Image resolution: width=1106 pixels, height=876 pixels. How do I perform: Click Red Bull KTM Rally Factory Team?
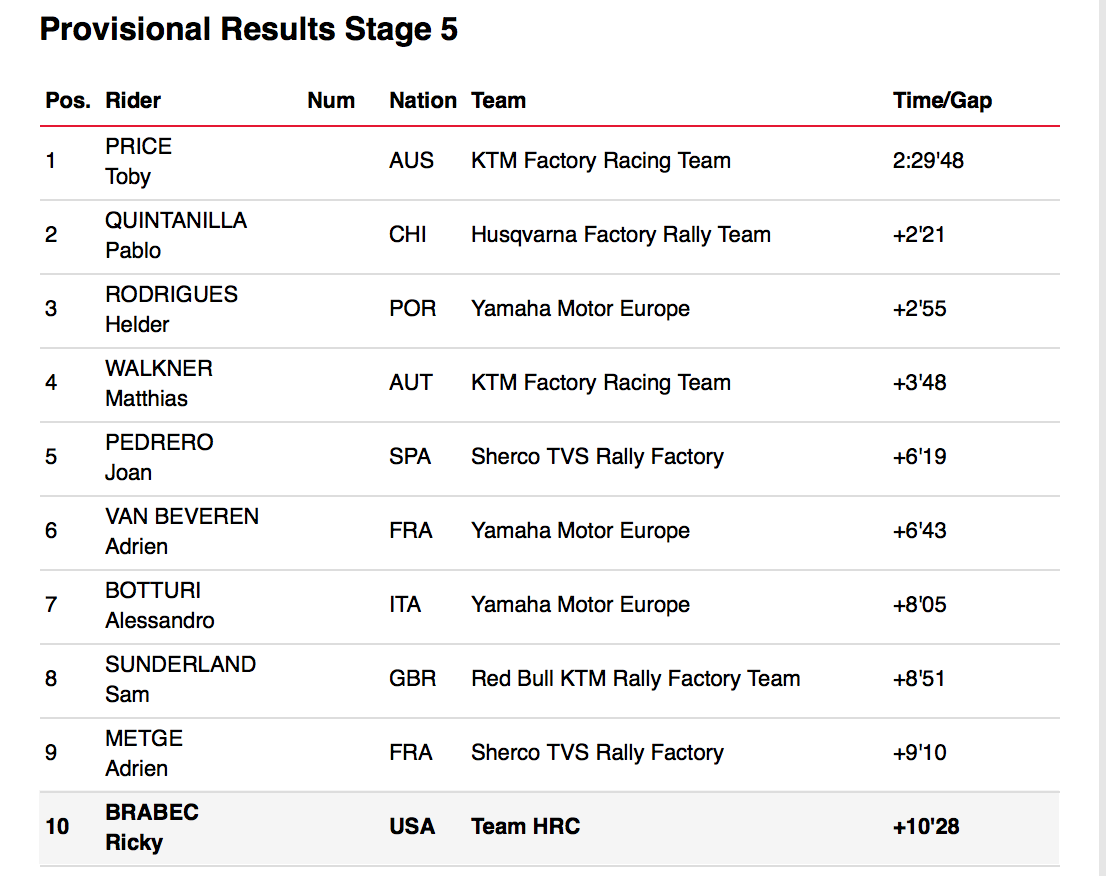tap(635, 679)
